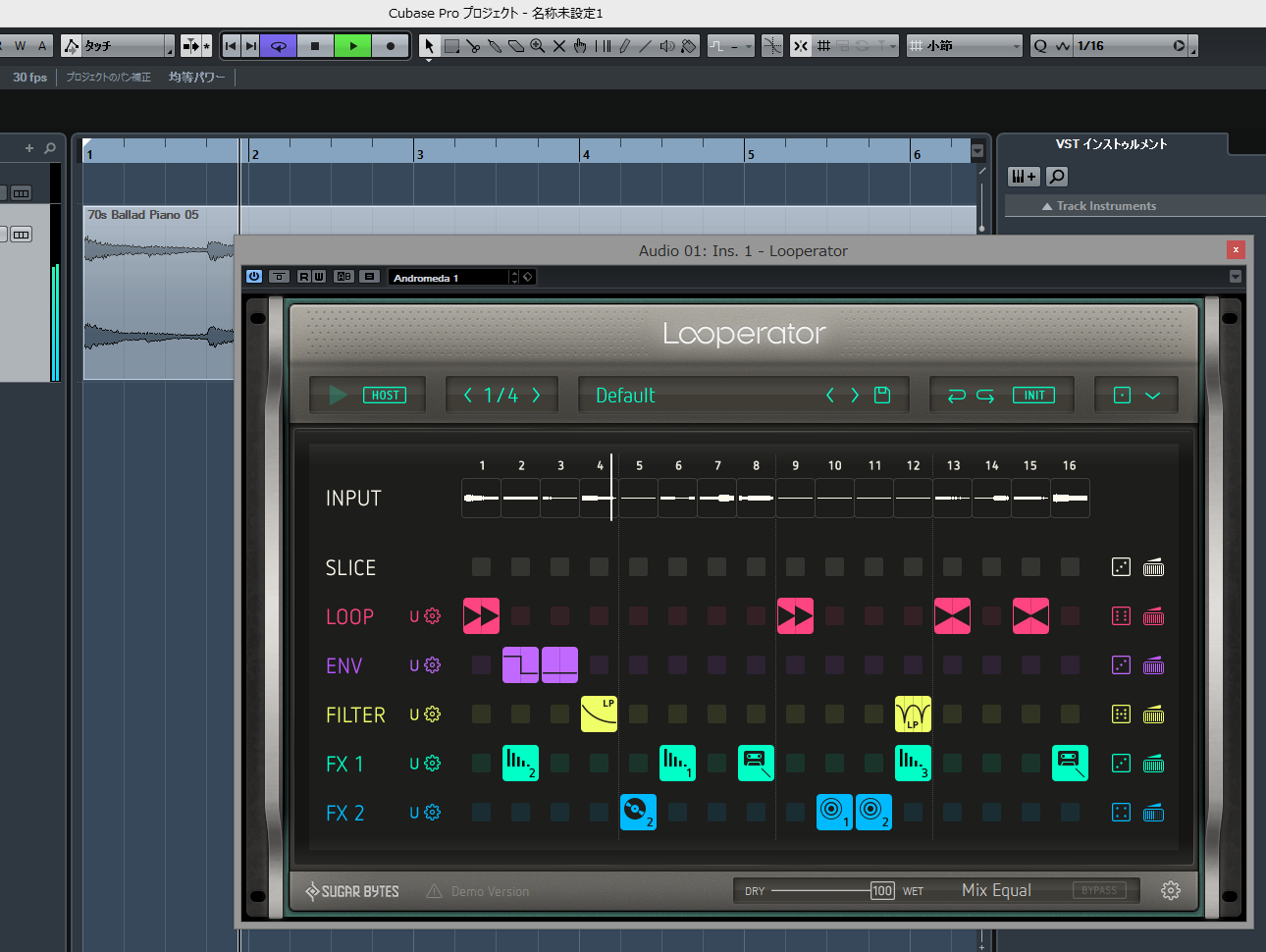Open the FX 1 track settings gear
Image resolution: width=1266 pixels, height=952 pixels.
(433, 764)
